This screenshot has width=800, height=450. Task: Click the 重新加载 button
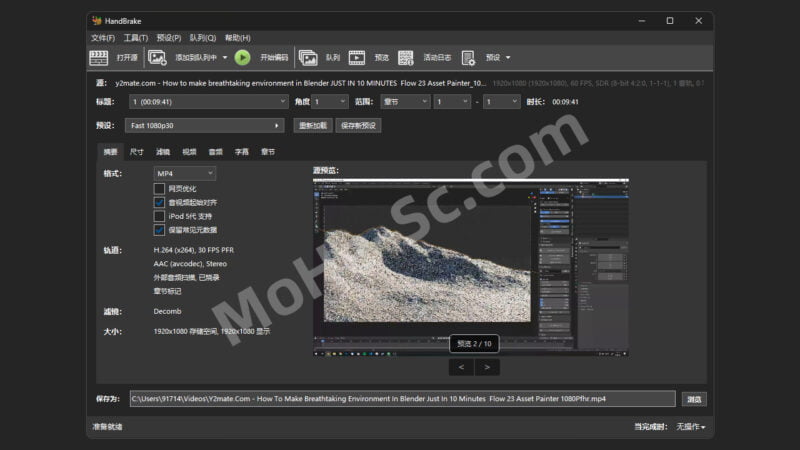coord(313,126)
